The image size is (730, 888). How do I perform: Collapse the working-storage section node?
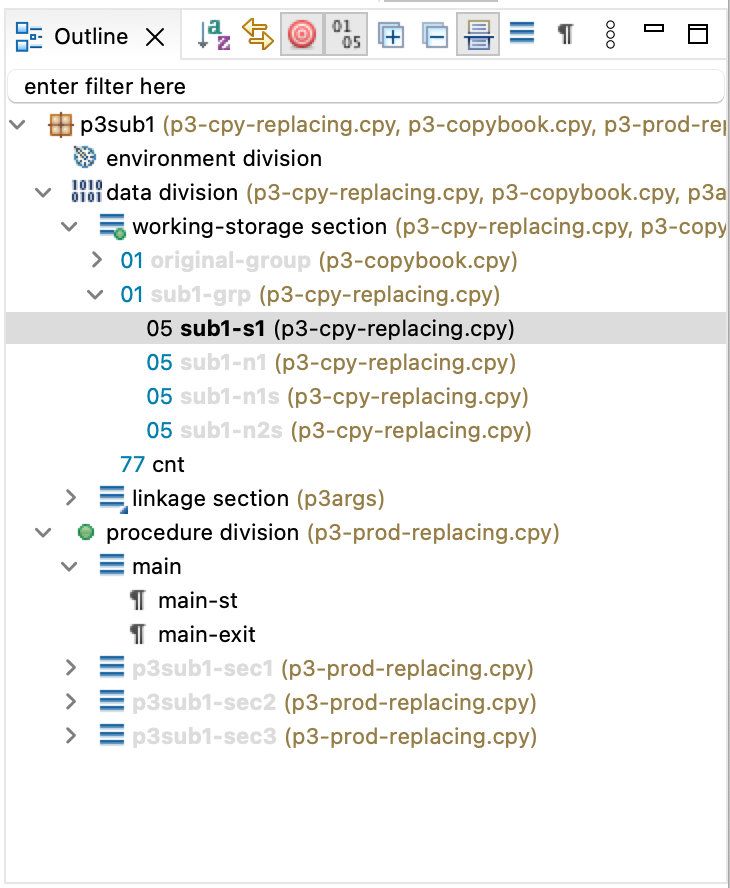[x=69, y=226]
